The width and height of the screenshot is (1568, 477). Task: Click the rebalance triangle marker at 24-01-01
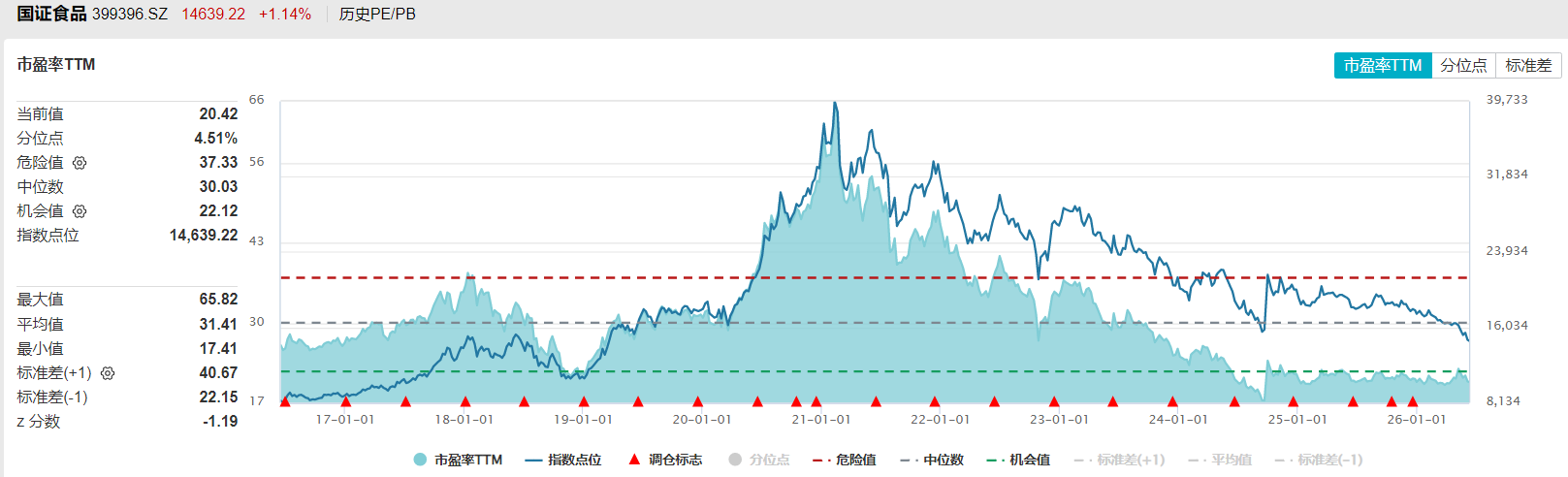click(1172, 401)
